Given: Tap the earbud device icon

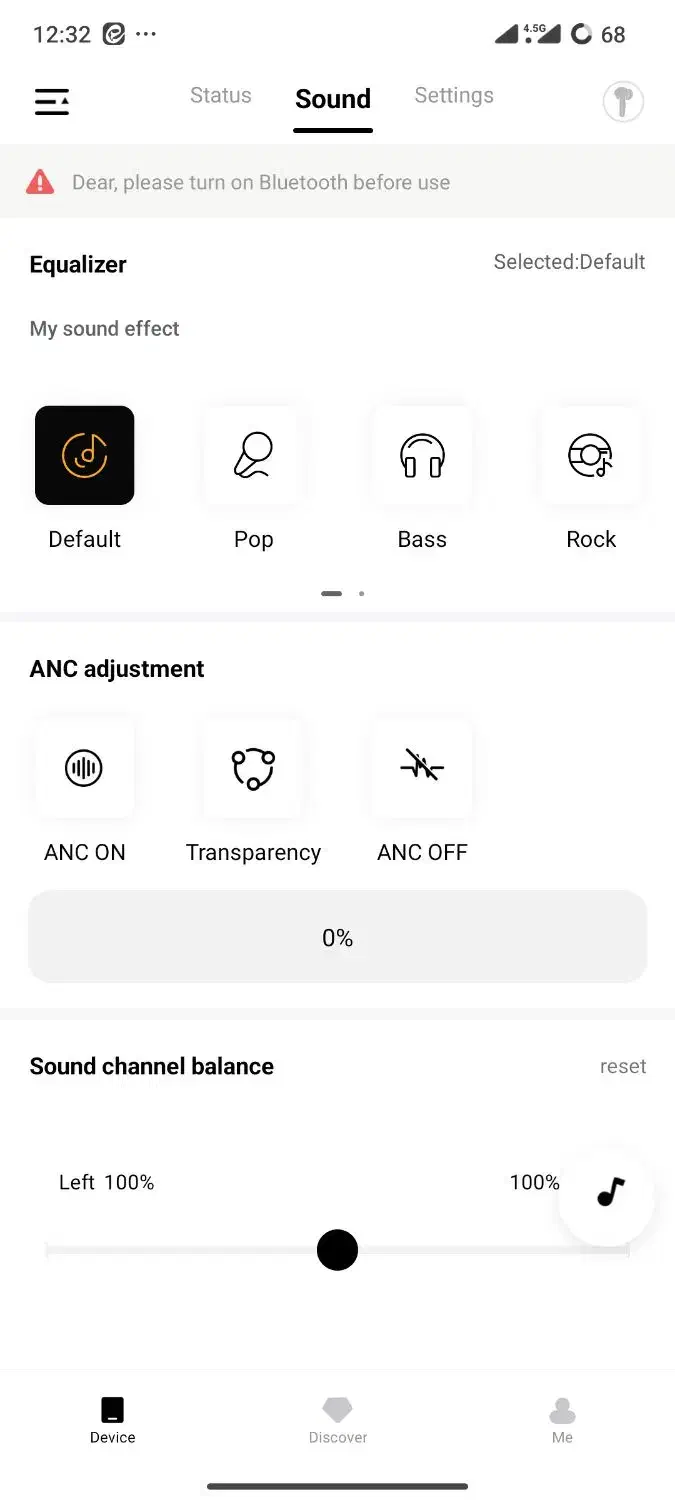Looking at the screenshot, I should pos(622,101).
